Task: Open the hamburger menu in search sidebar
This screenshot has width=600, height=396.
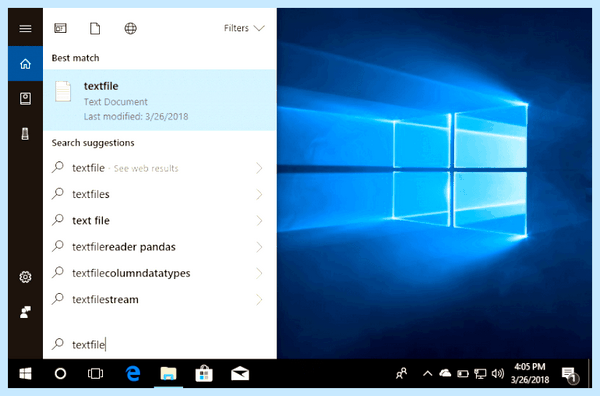Action: click(x=25, y=29)
